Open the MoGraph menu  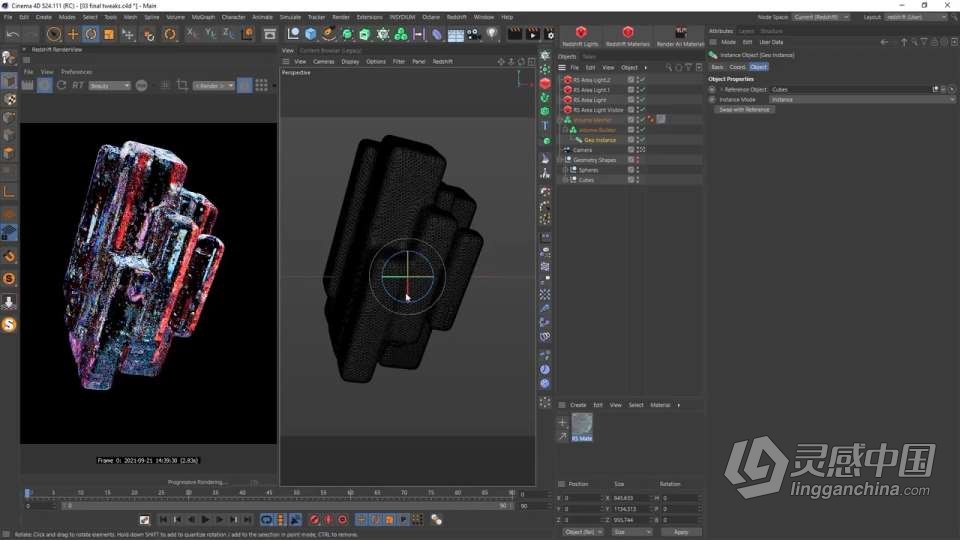tap(203, 17)
